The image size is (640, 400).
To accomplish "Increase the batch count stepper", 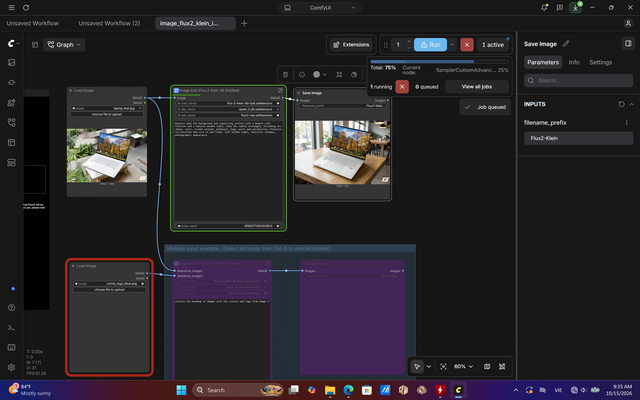I will tap(409, 42).
